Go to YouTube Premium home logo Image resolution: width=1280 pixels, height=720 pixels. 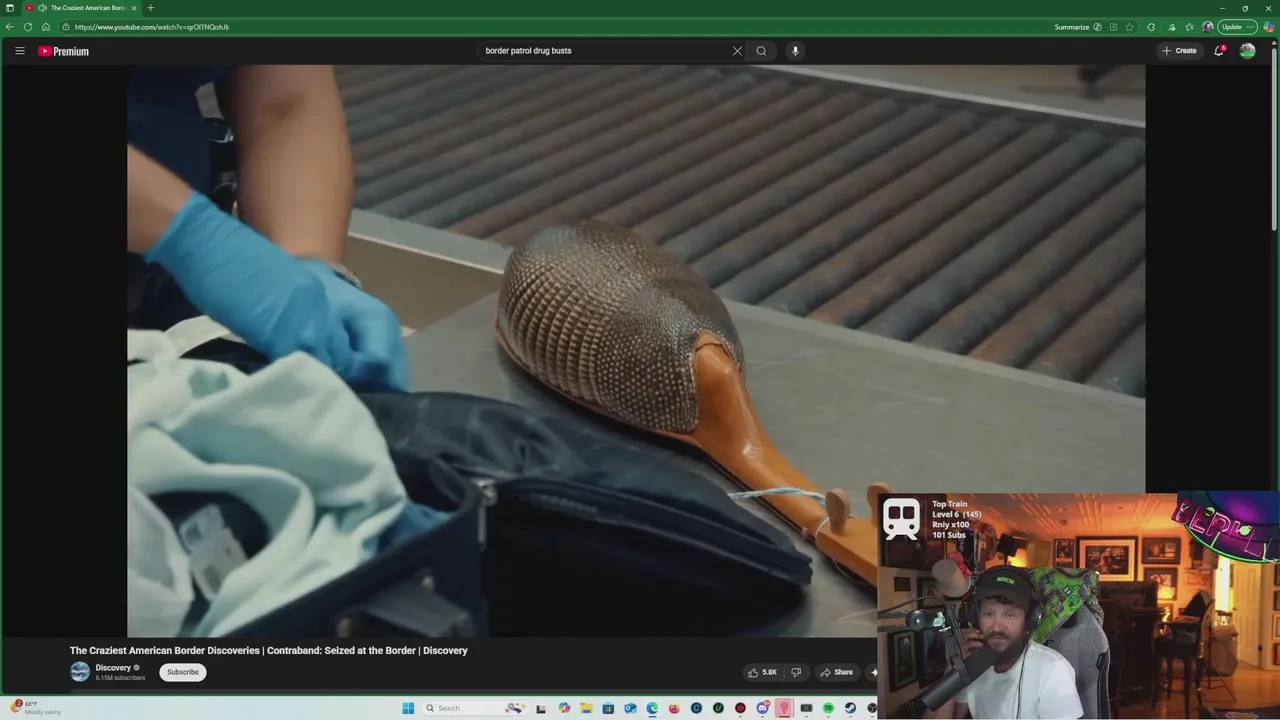[63, 51]
